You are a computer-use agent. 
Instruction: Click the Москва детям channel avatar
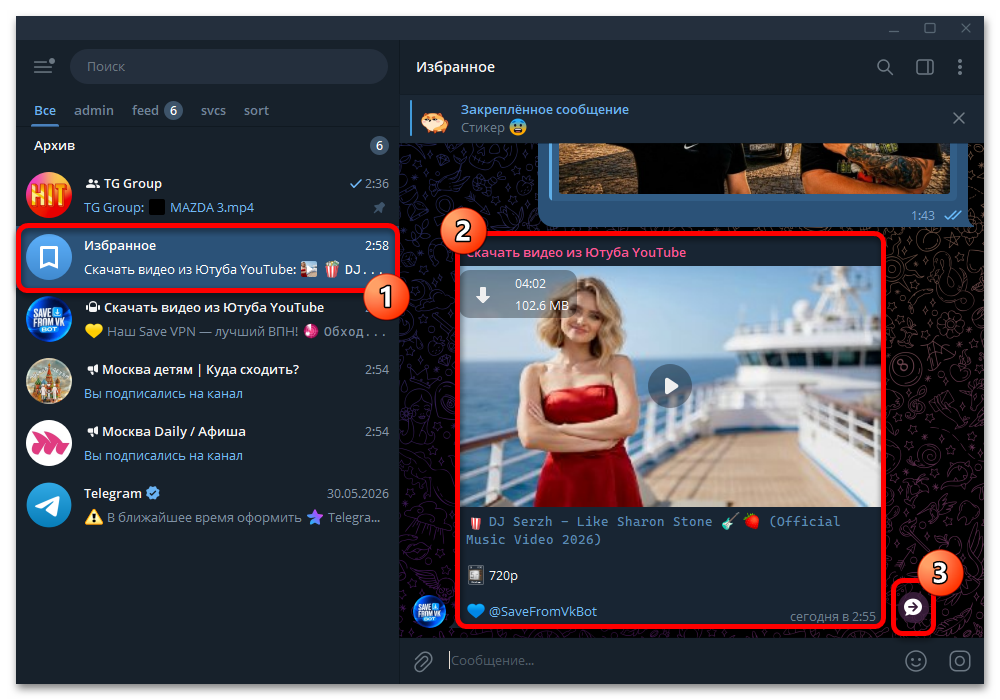point(48,381)
